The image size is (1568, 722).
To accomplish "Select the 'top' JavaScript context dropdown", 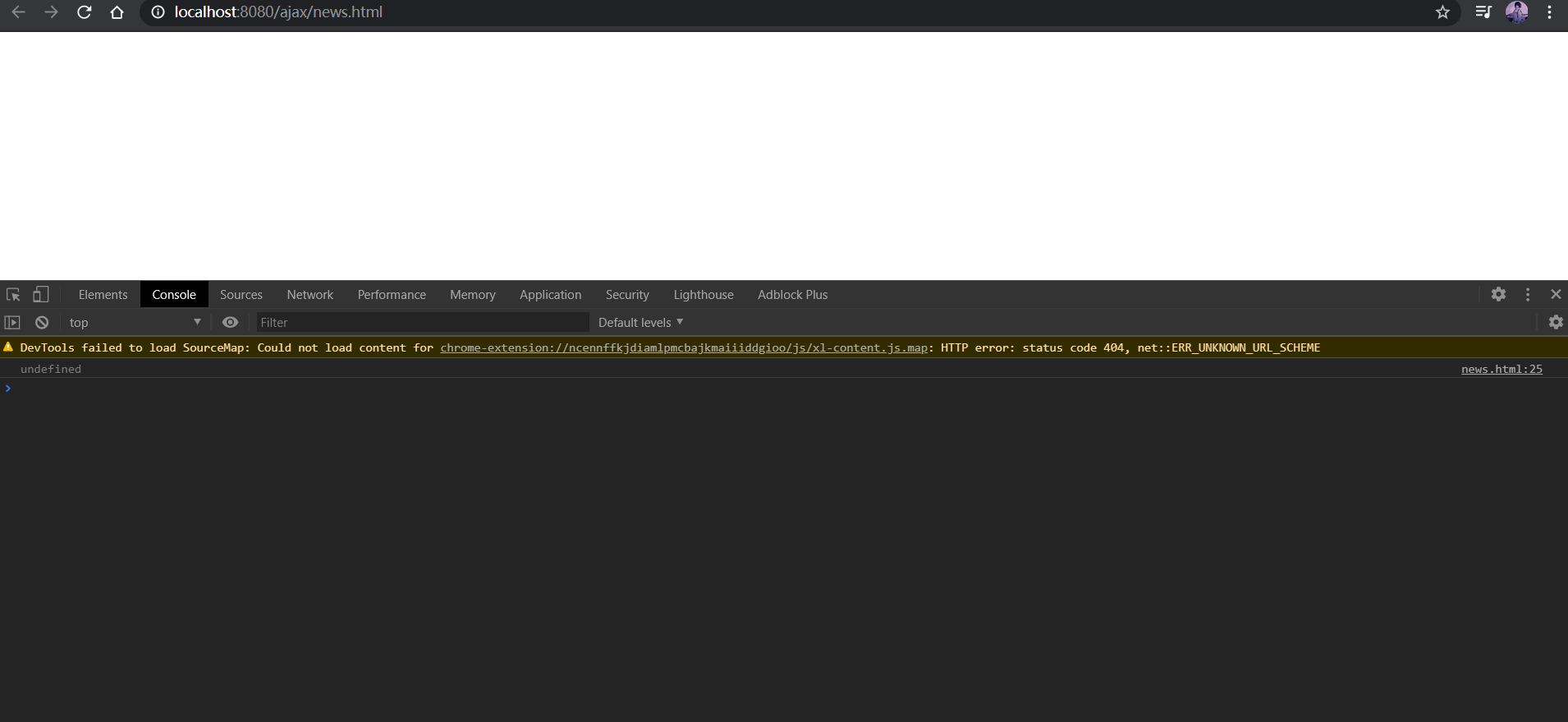I will coord(135,323).
